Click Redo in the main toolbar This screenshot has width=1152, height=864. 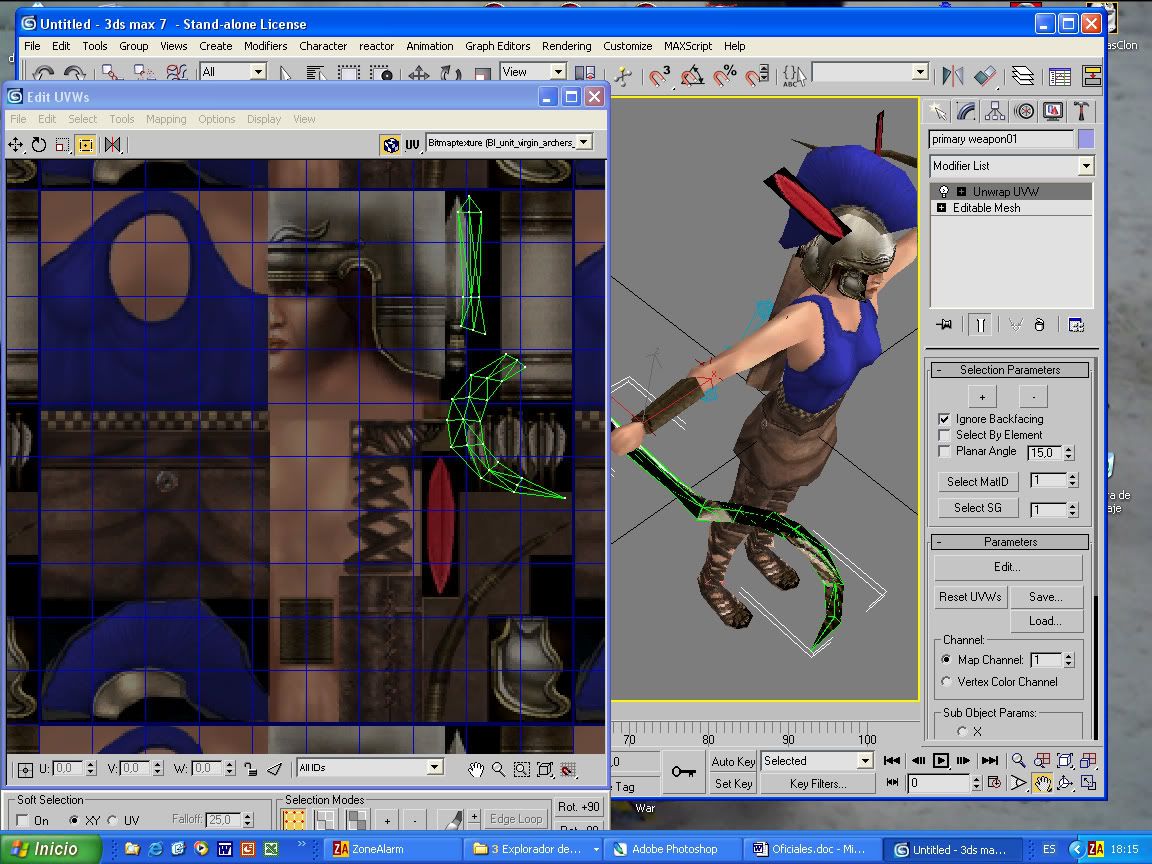click(74, 73)
